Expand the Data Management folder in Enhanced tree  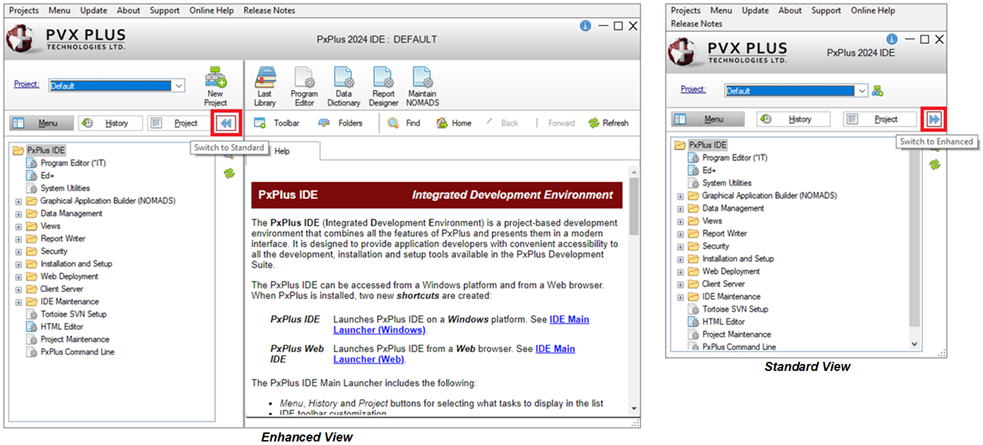click(18, 213)
